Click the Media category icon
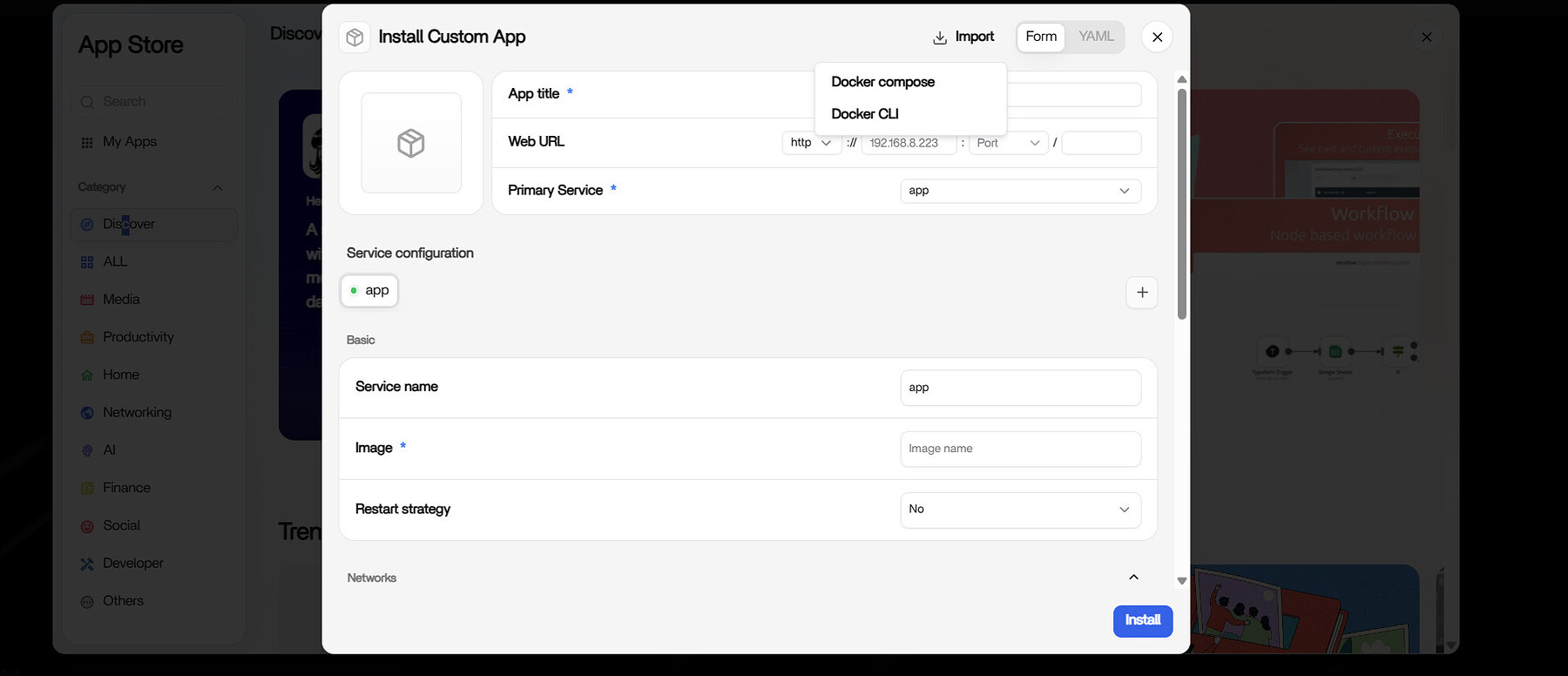The width and height of the screenshot is (1568, 676). 87,300
